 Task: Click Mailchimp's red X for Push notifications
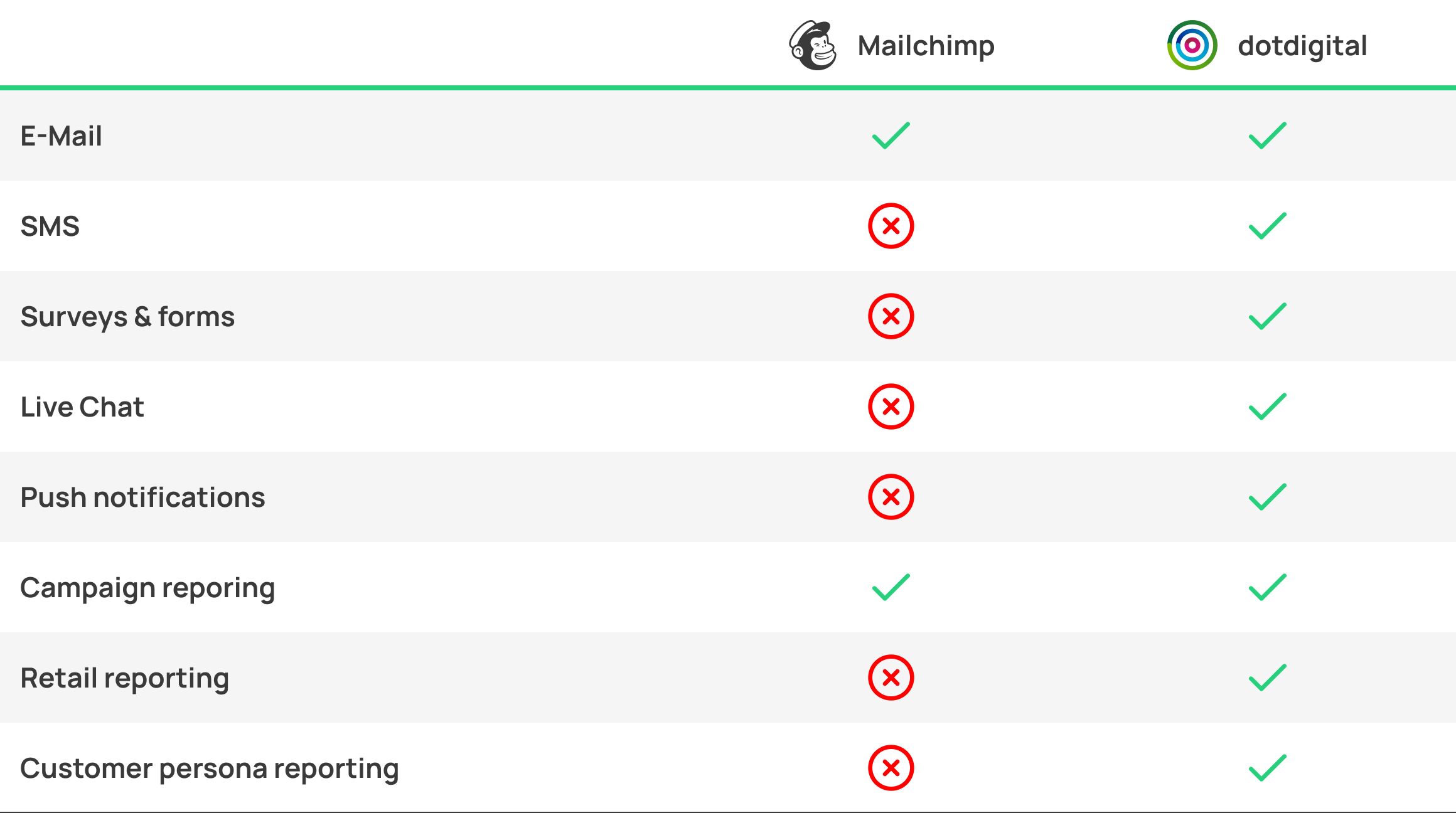point(891,497)
